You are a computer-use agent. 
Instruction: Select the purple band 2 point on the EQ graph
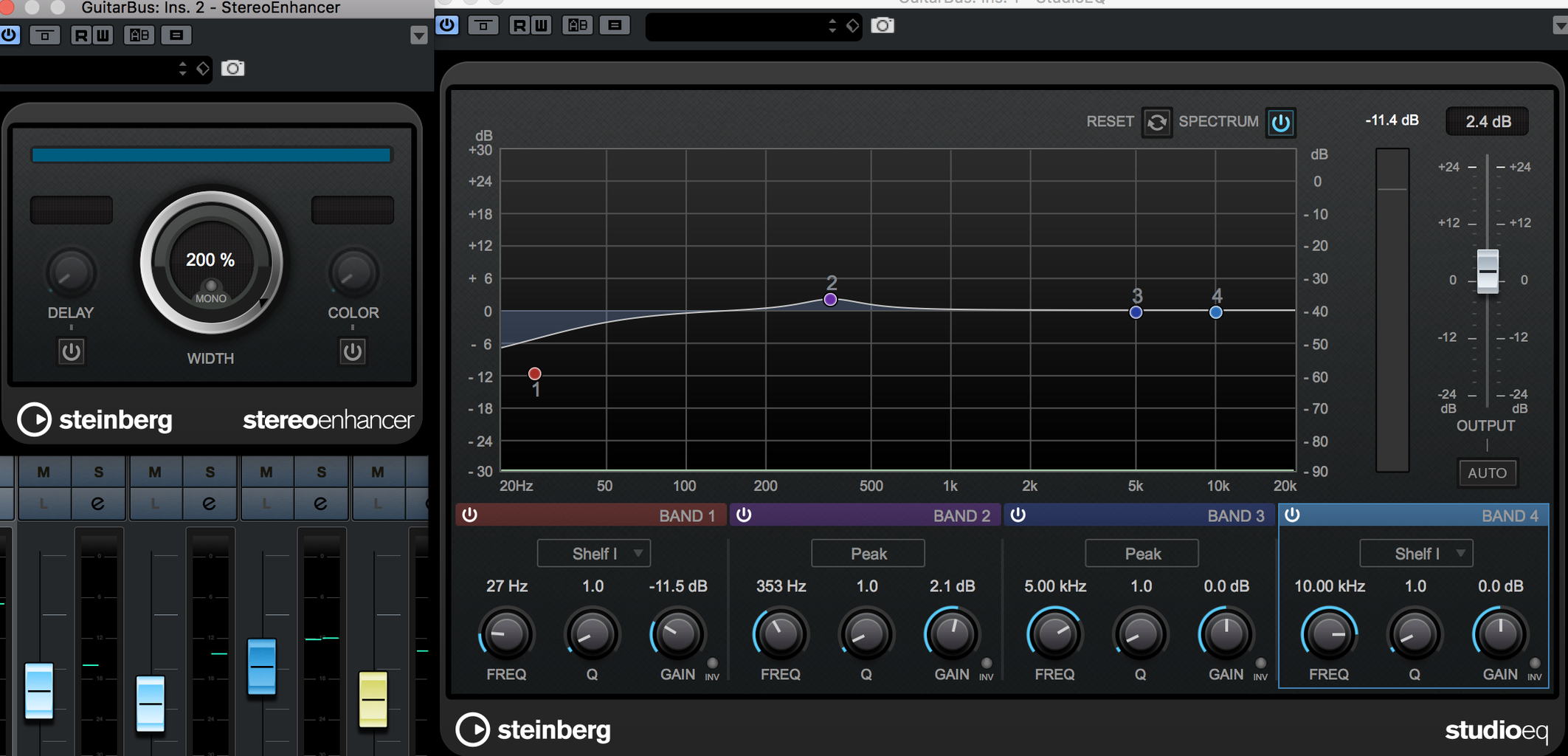point(830,299)
